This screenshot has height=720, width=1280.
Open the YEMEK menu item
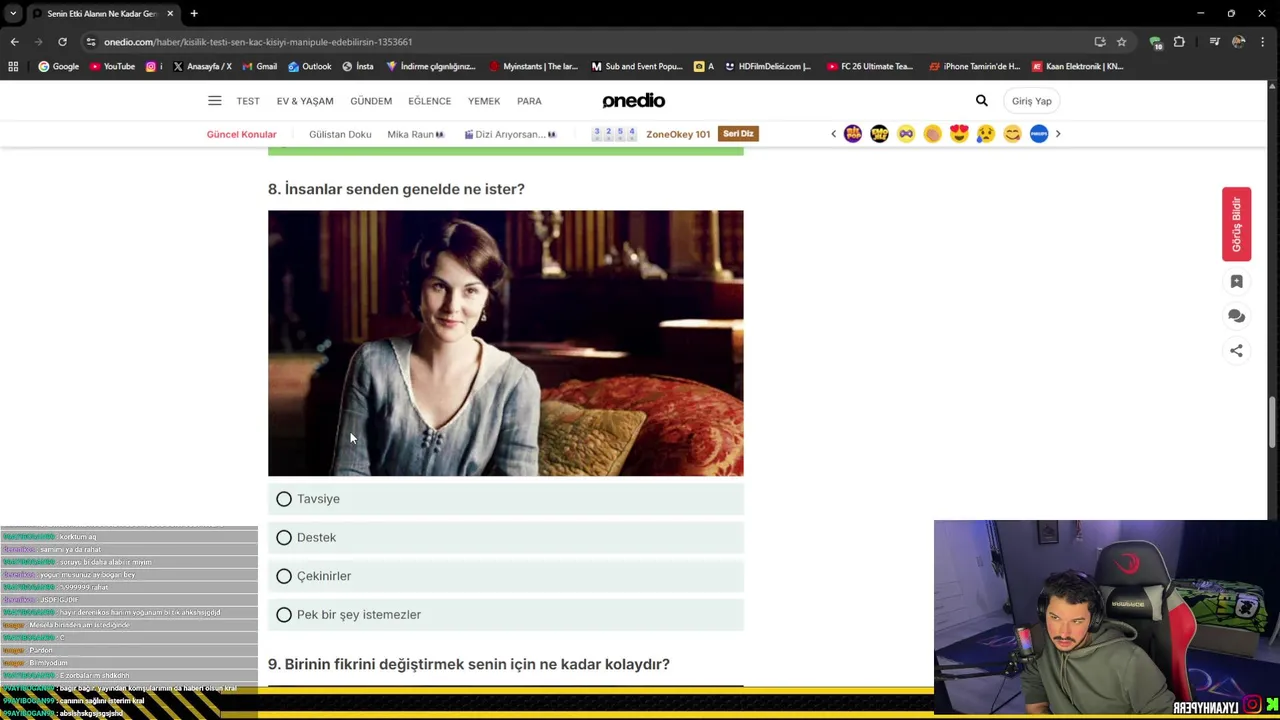484,101
